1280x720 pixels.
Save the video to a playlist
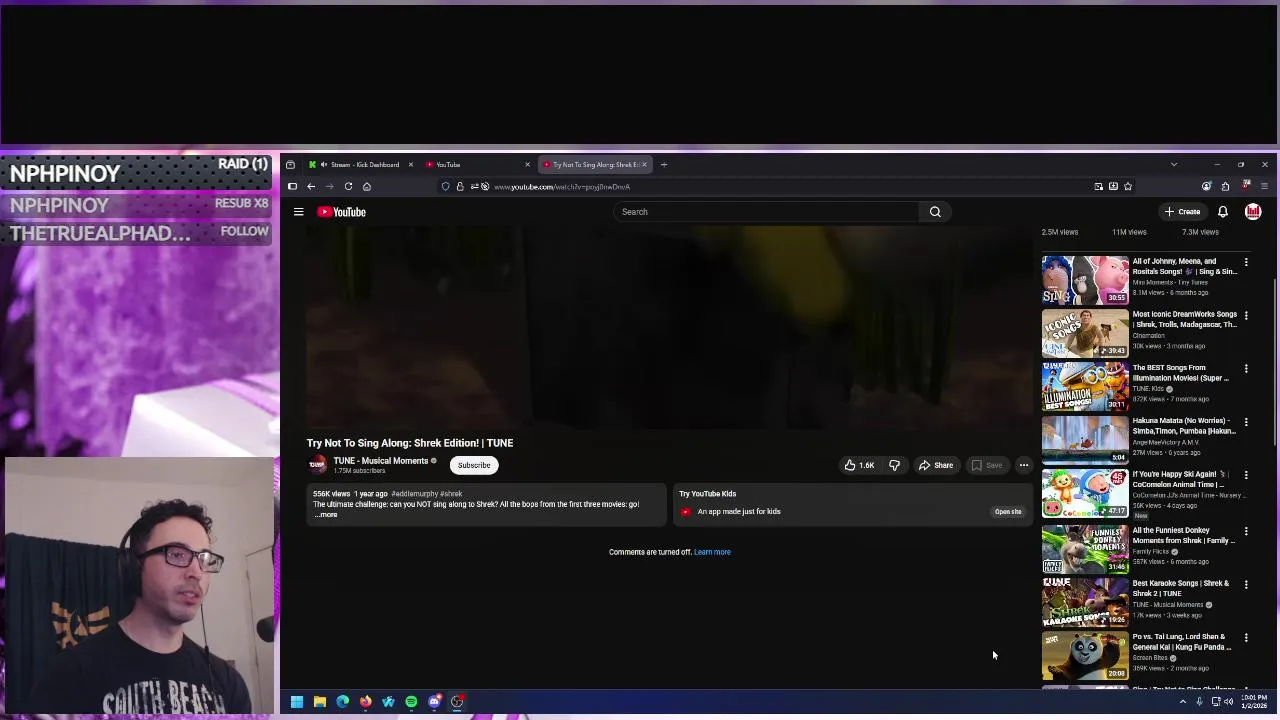pyautogui.click(x=986, y=465)
